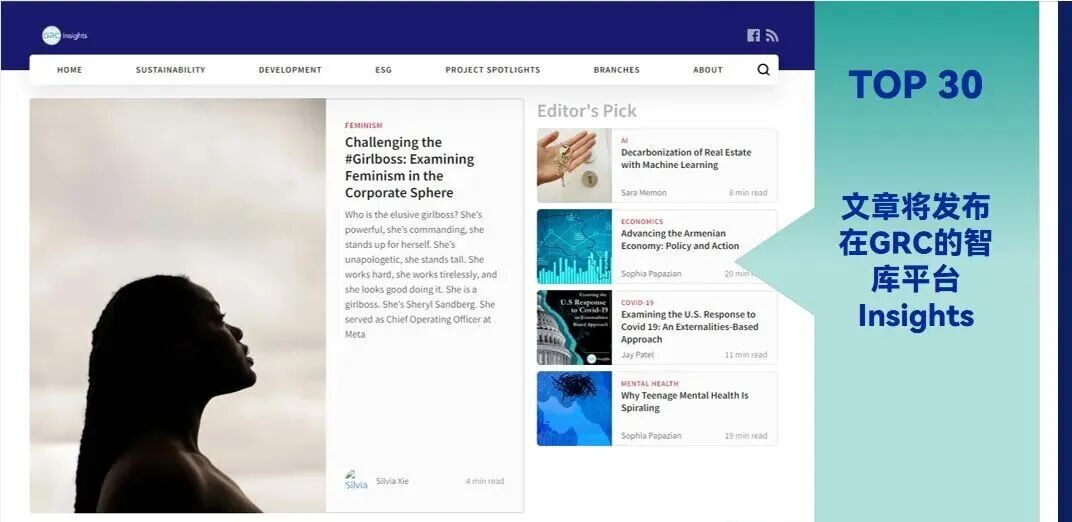Viewport: 1072px width, 522px height.
Task: Go to the Home menu item
Action: tap(69, 70)
